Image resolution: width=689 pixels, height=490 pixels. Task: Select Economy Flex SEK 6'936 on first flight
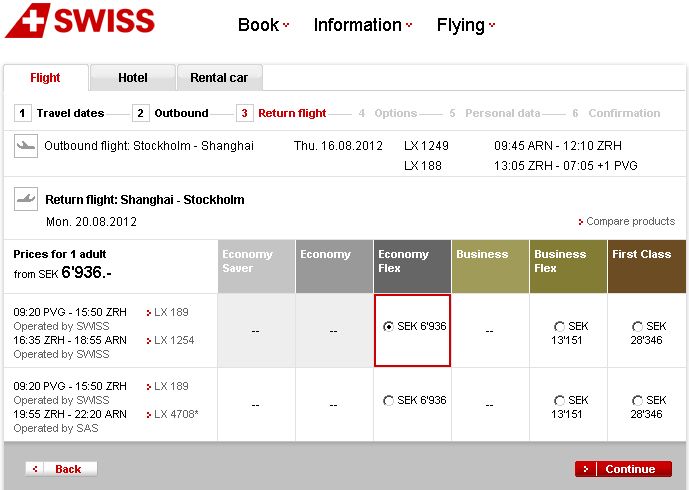(x=389, y=327)
